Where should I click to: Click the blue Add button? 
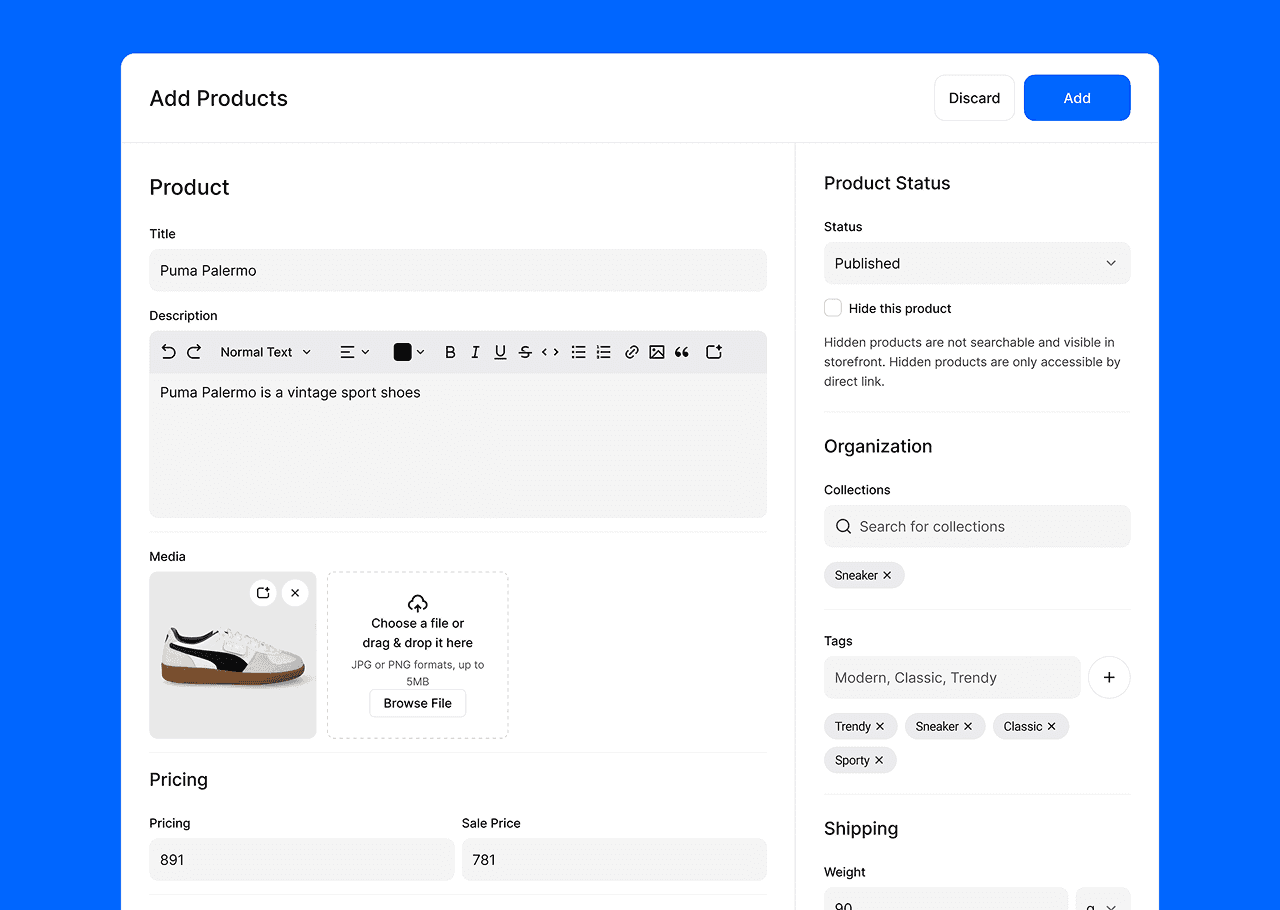point(1077,98)
